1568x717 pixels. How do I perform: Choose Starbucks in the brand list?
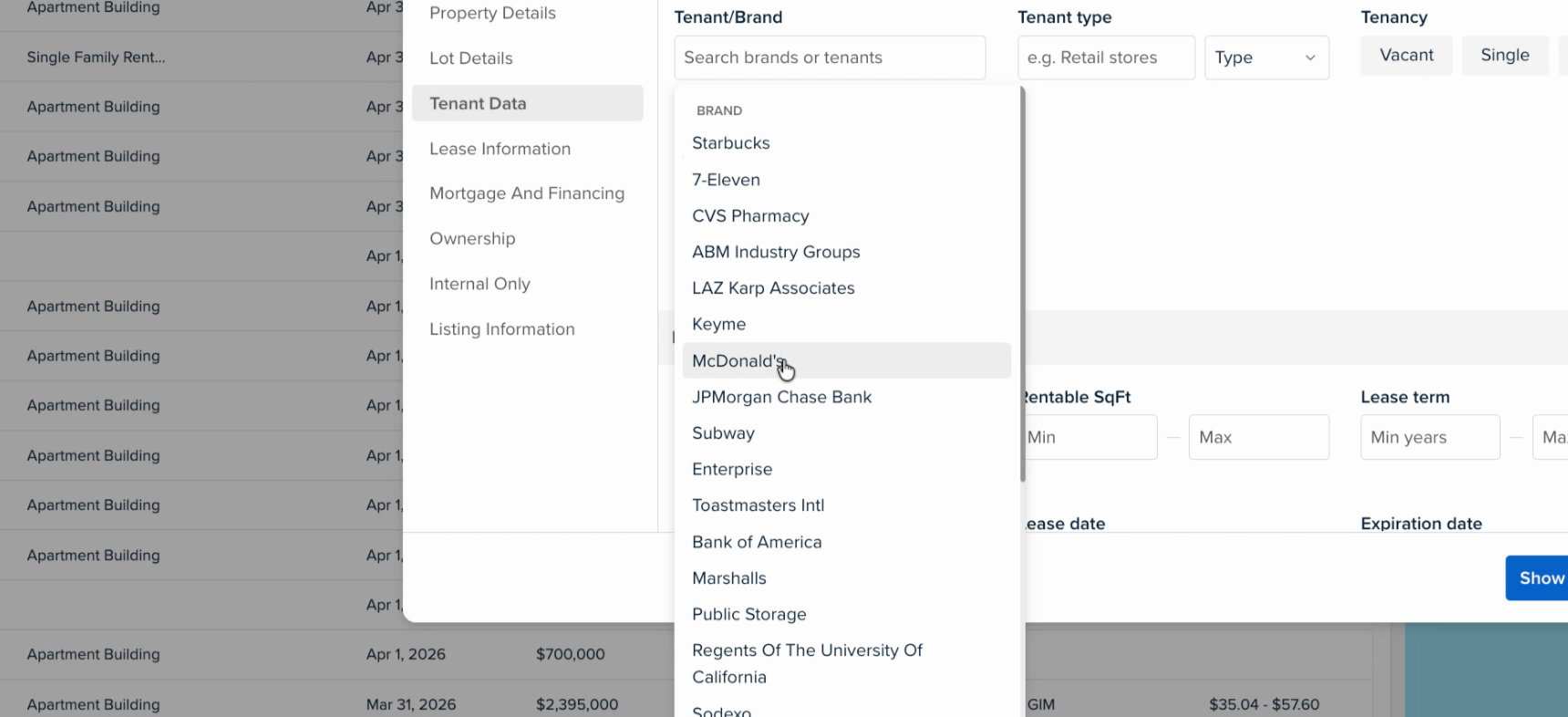coord(730,143)
